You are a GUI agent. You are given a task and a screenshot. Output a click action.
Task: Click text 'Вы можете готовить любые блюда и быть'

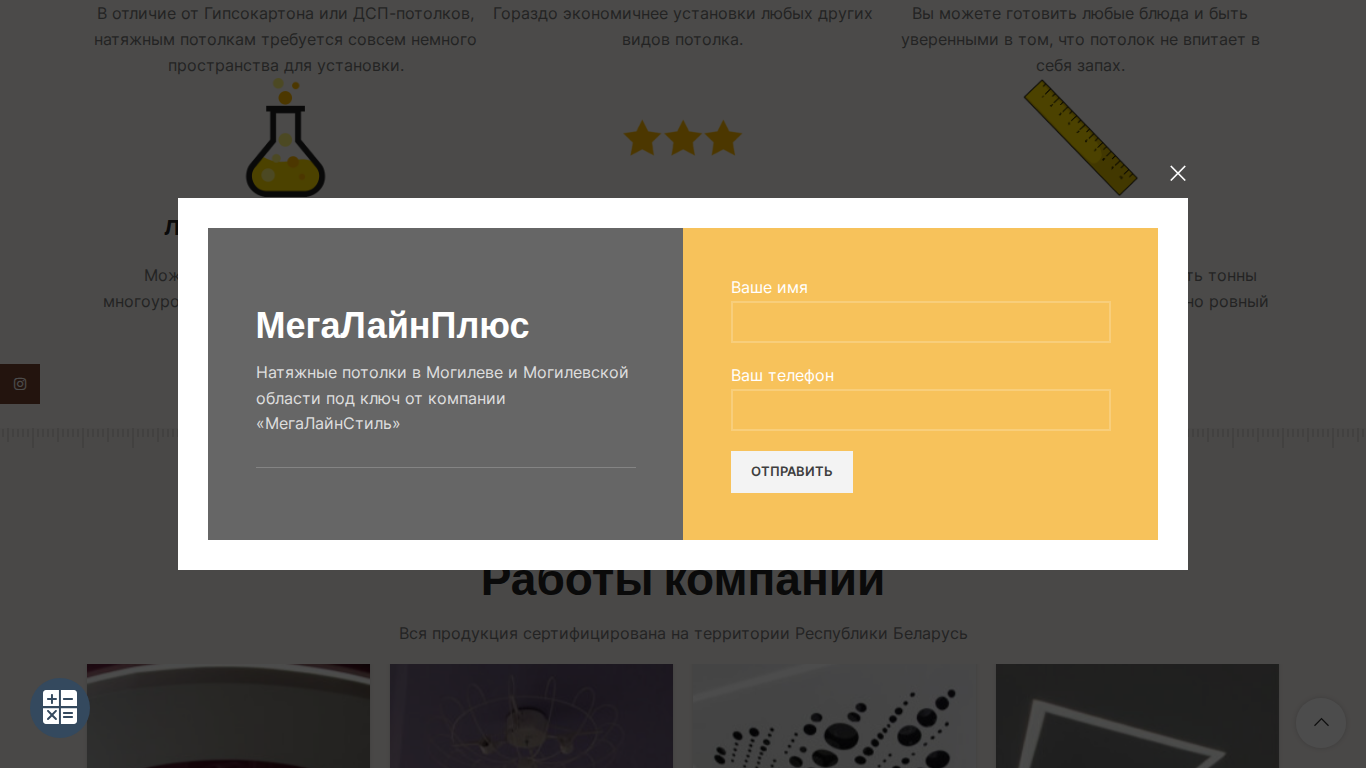click(1080, 14)
